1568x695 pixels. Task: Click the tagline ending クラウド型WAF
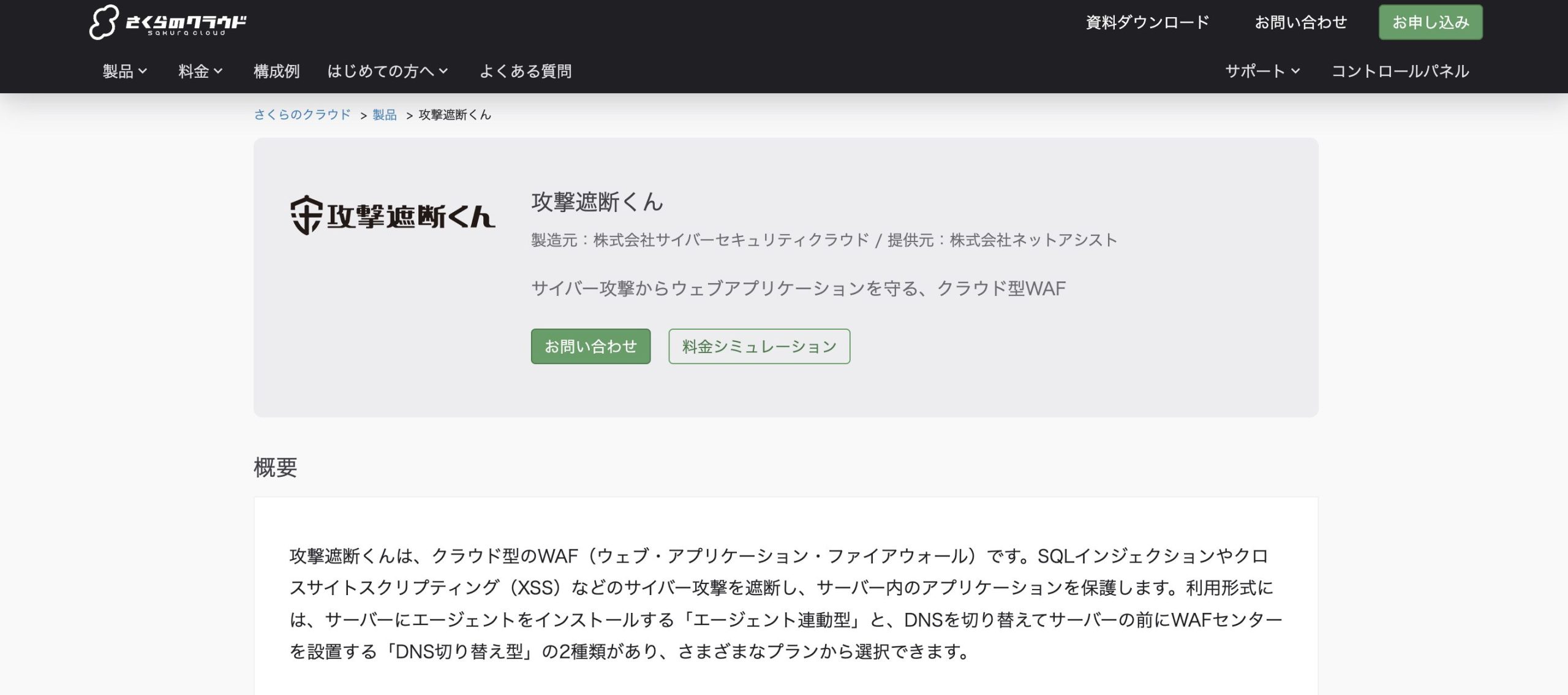[x=798, y=288]
